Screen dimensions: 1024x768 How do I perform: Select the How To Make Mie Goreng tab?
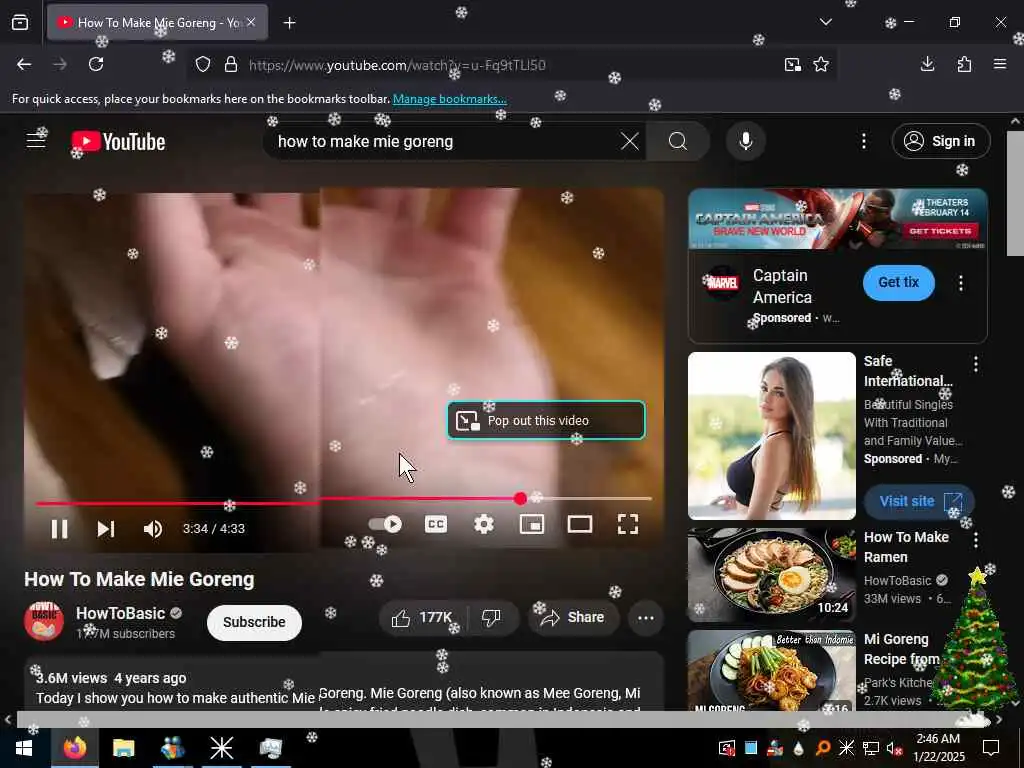click(x=157, y=22)
